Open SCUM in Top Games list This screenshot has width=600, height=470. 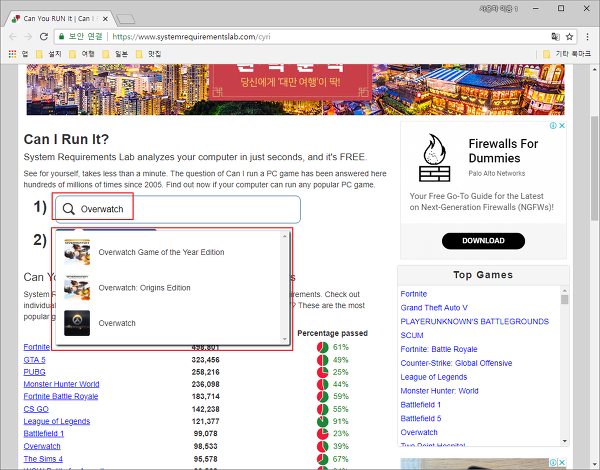pos(412,335)
